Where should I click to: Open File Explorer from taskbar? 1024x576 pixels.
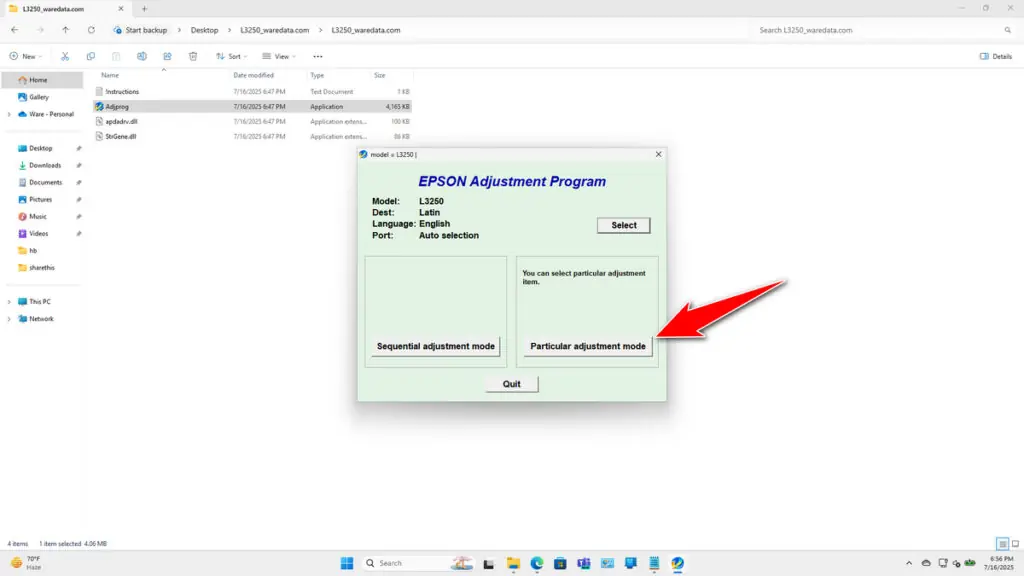(513, 563)
